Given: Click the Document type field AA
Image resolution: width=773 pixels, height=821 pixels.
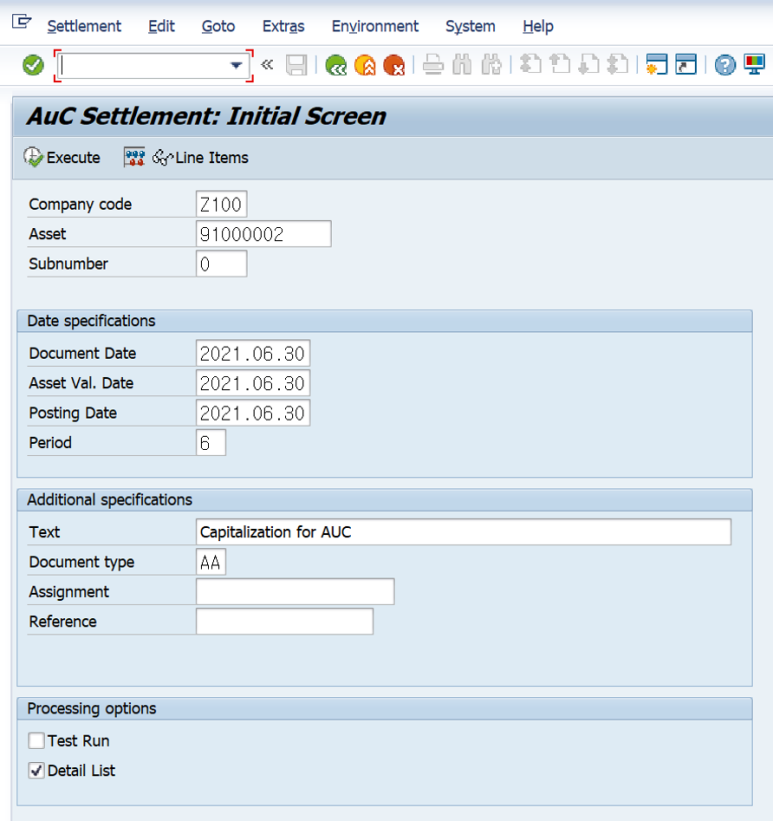Looking at the screenshot, I should (211, 562).
